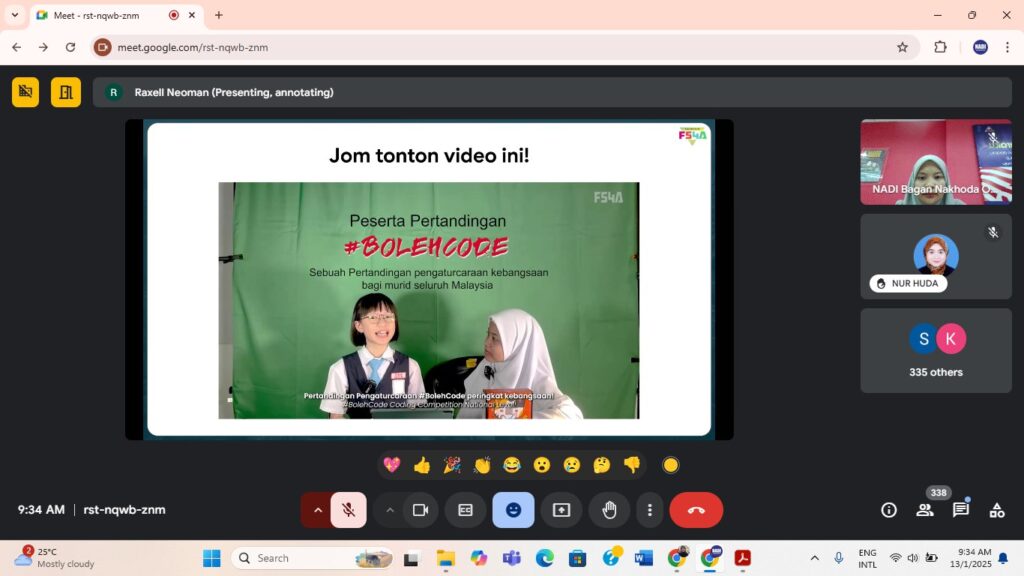Screen dimensions: 1024x576
Task: Open the meeting details info panel
Action: coord(889,510)
